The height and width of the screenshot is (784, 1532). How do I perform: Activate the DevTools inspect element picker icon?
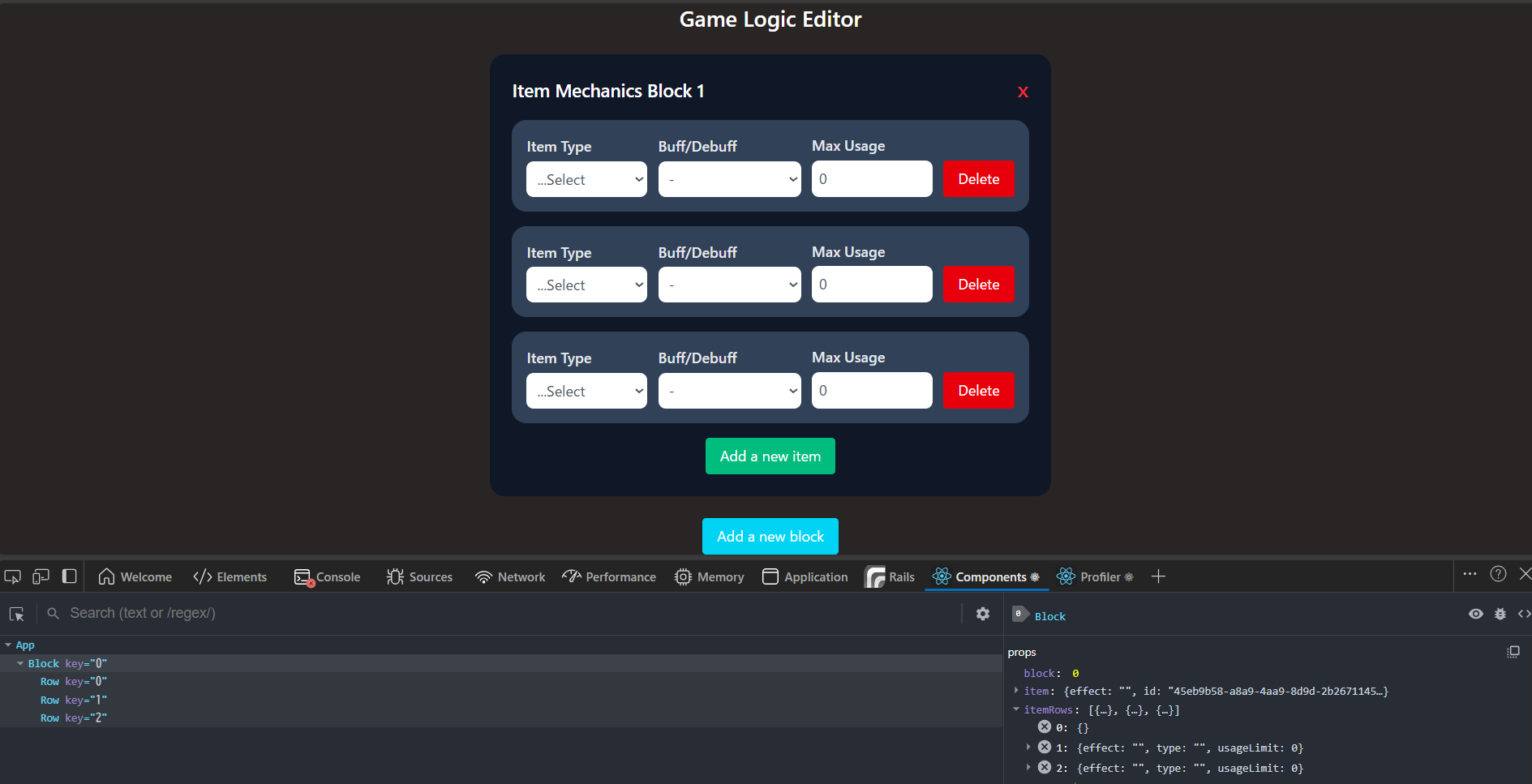[x=13, y=576]
